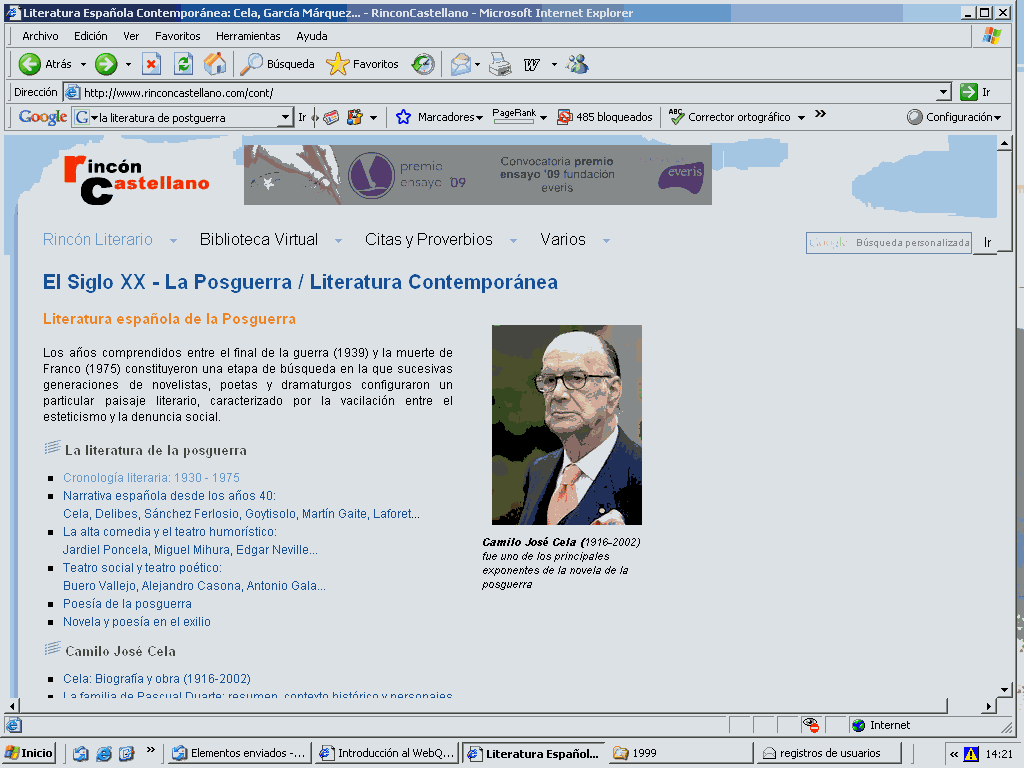Open Narrativa española desde los años 40 link
The width and height of the screenshot is (1024, 768).
(169, 496)
